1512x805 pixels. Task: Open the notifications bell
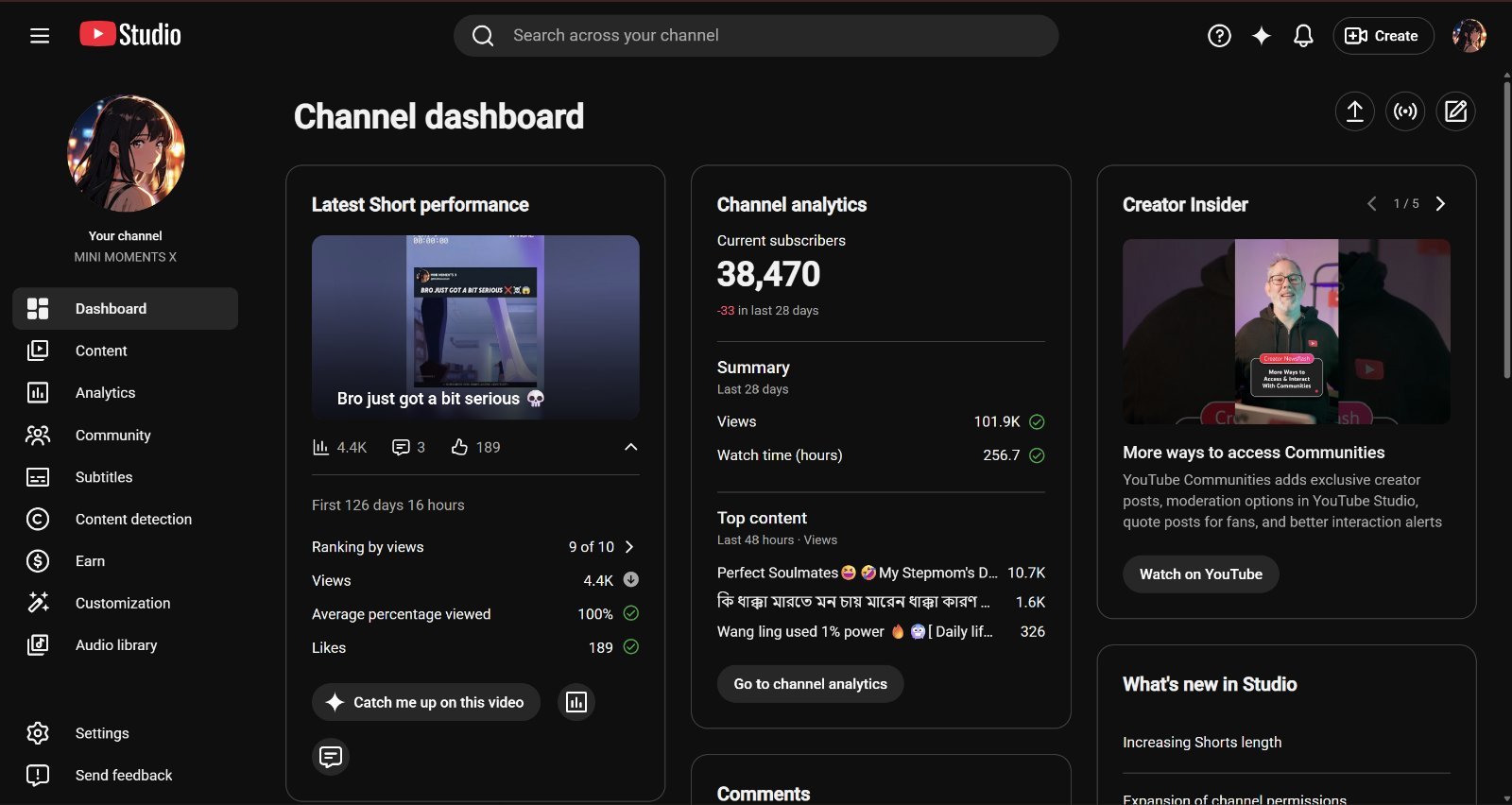pos(1303,36)
